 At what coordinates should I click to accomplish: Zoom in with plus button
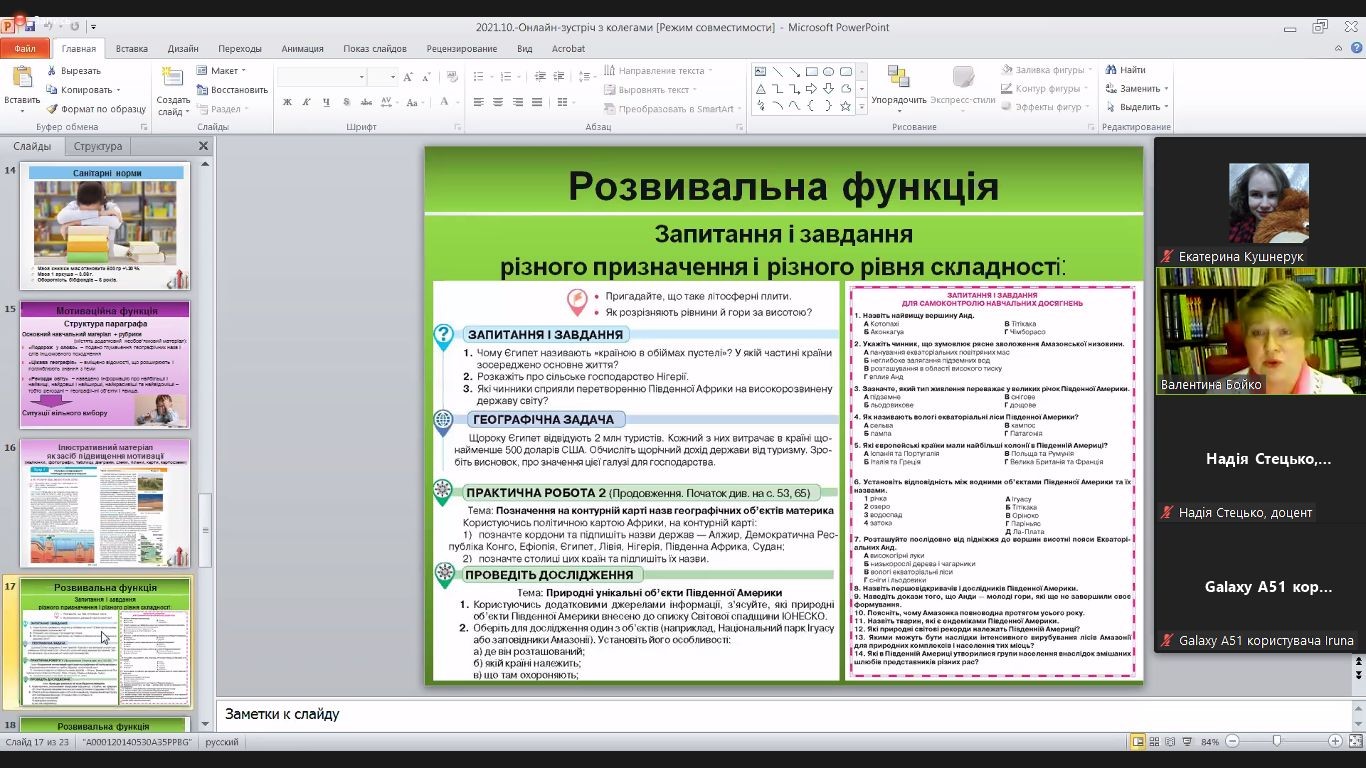[1335, 741]
